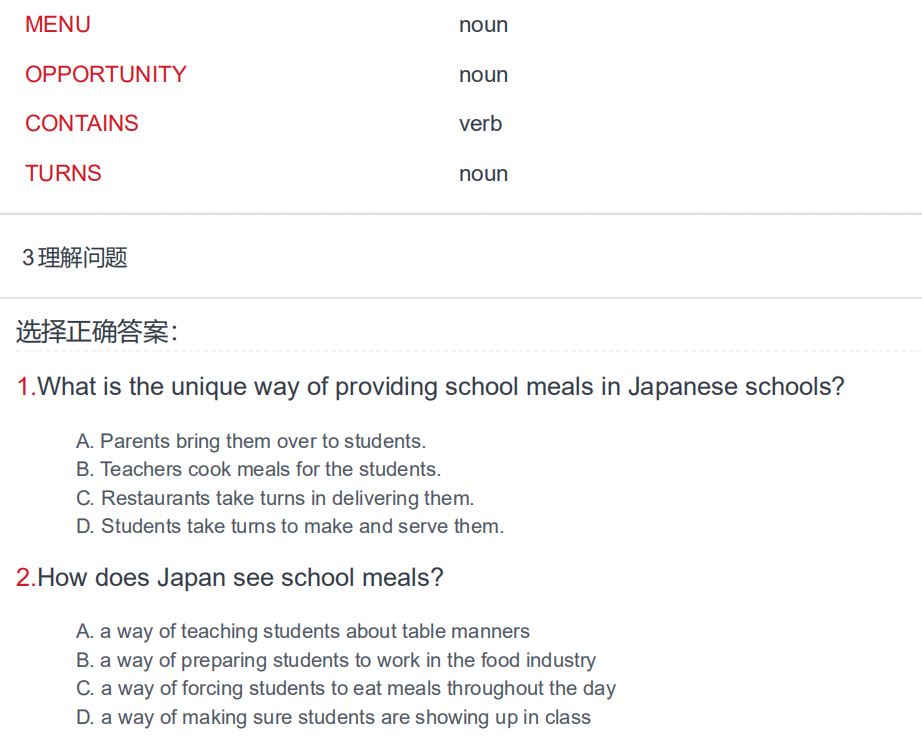The image size is (922, 741).
Task: Pick option D about showing up in class
Action: tap(333, 717)
